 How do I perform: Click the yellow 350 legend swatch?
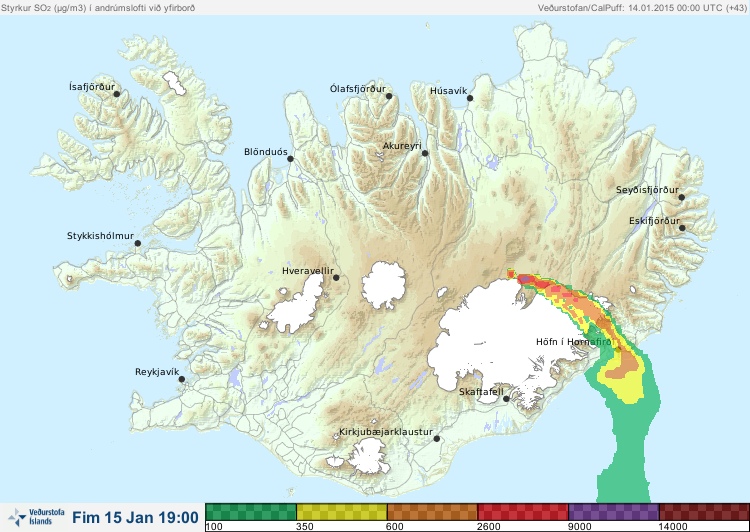point(342,512)
